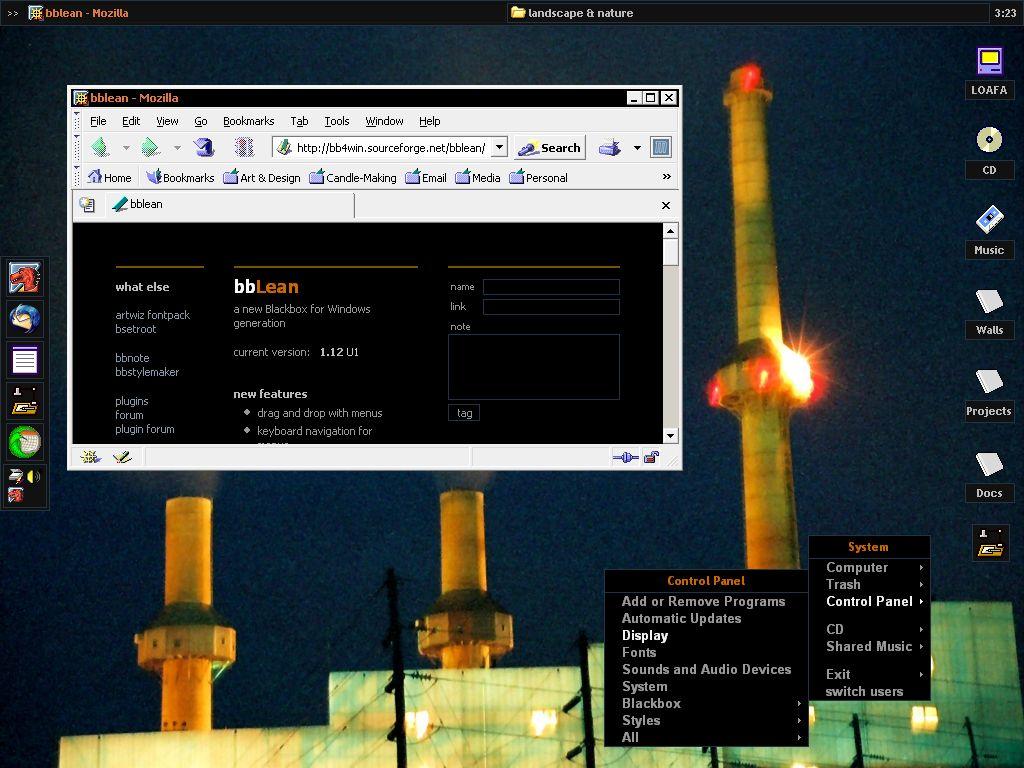Open the artwiz fontpack link

click(153, 315)
